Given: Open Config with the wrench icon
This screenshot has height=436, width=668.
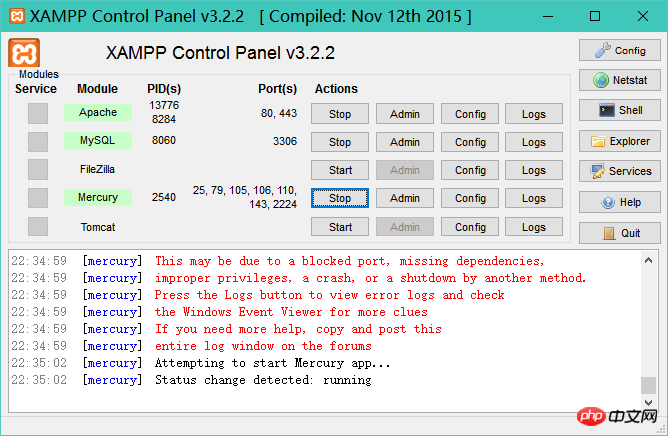Looking at the screenshot, I should [619, 50].
